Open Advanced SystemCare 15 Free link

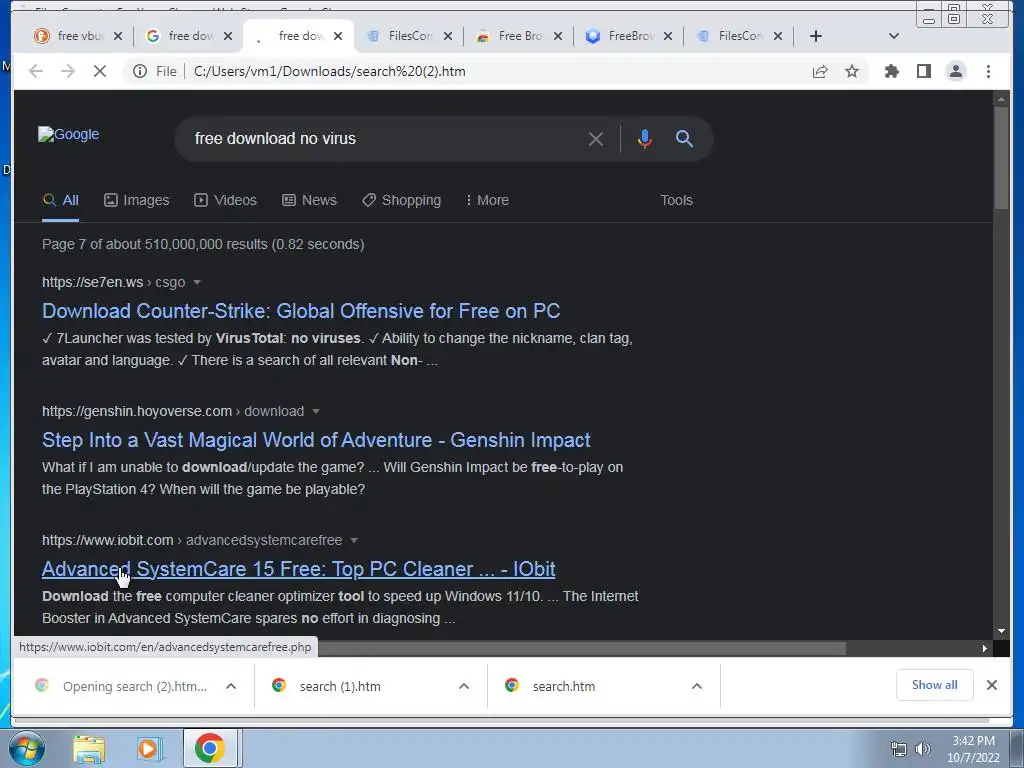[298, 569]
